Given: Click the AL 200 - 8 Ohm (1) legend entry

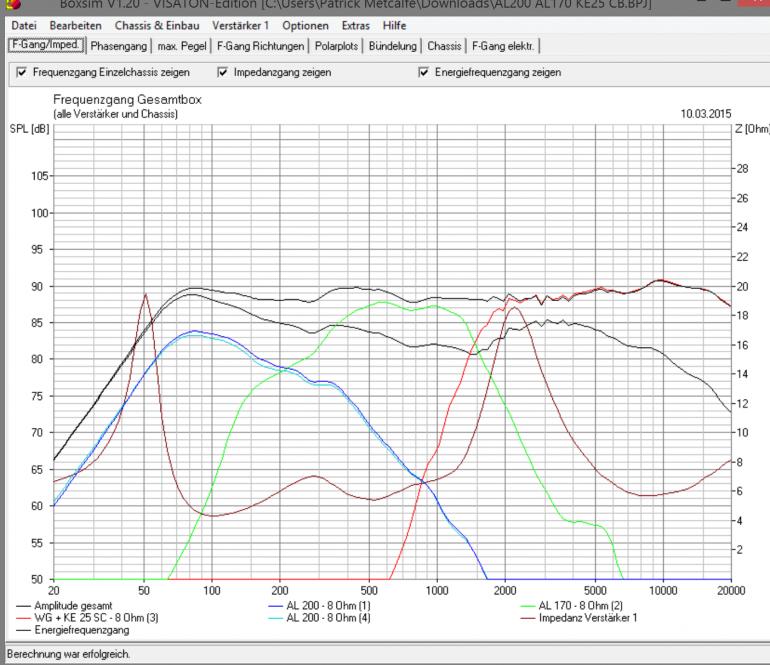Looking at the screenshot, I should [319, 606].
